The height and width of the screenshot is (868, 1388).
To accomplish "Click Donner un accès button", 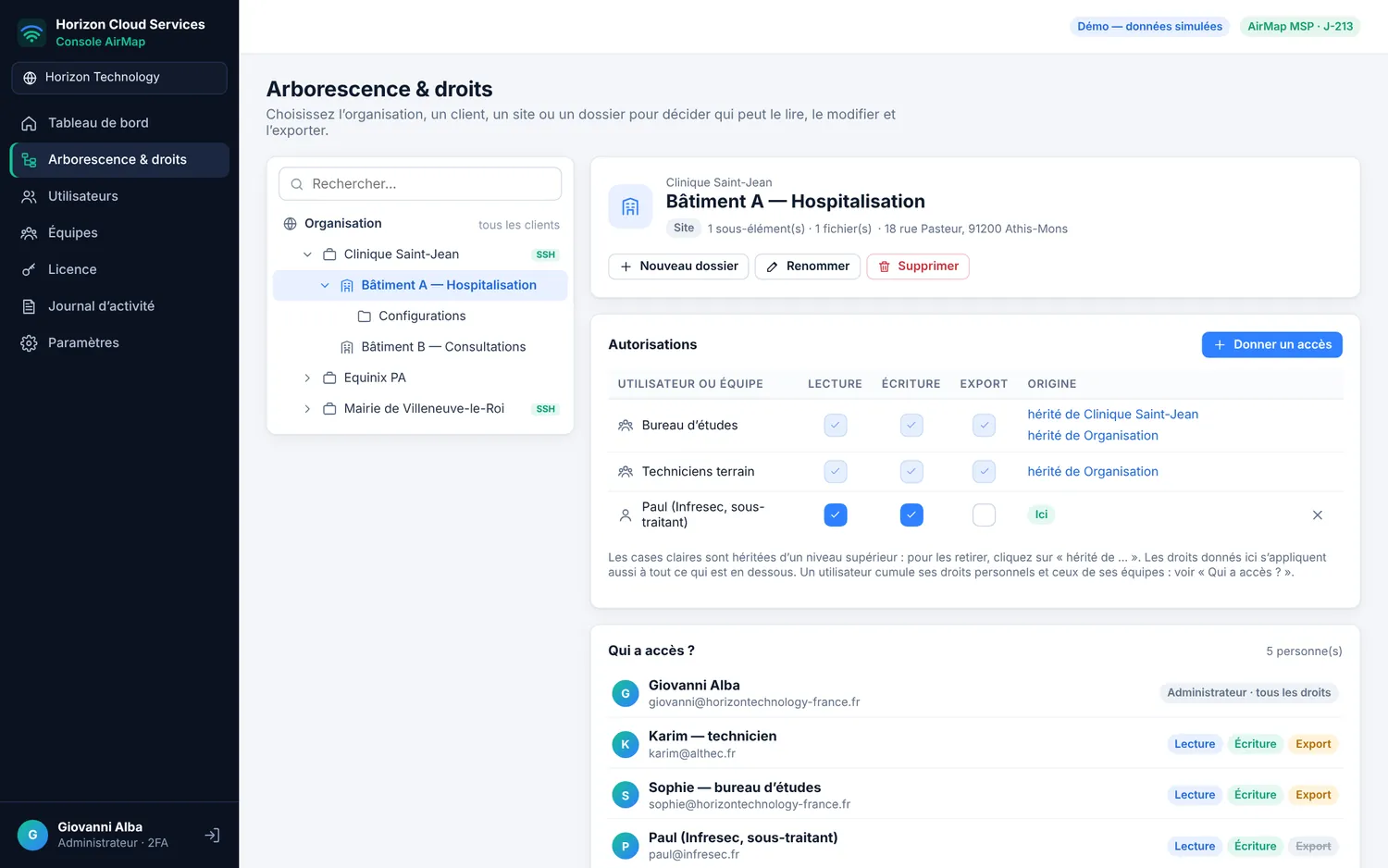I will (1272, 344).
